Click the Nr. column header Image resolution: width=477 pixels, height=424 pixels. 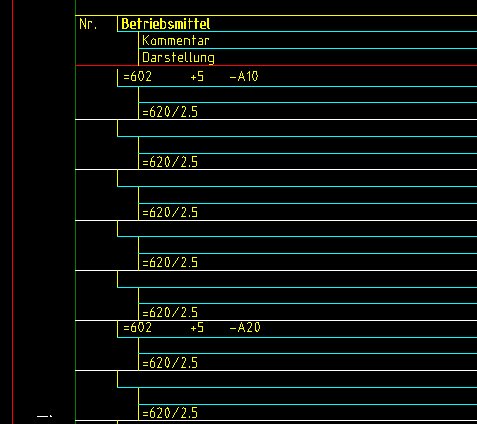click(x=88, y=24)
